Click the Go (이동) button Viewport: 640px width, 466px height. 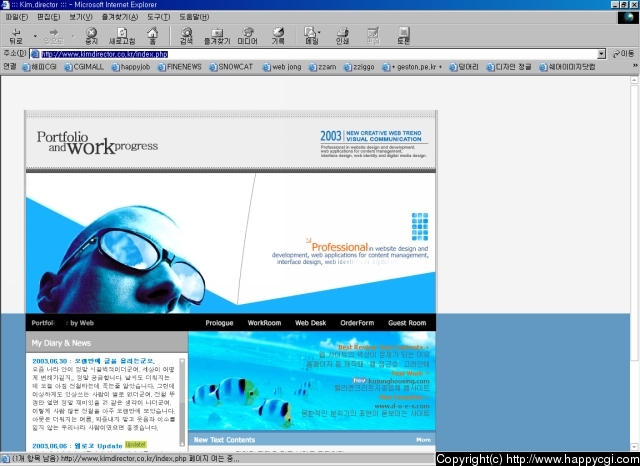click(623, 54)
